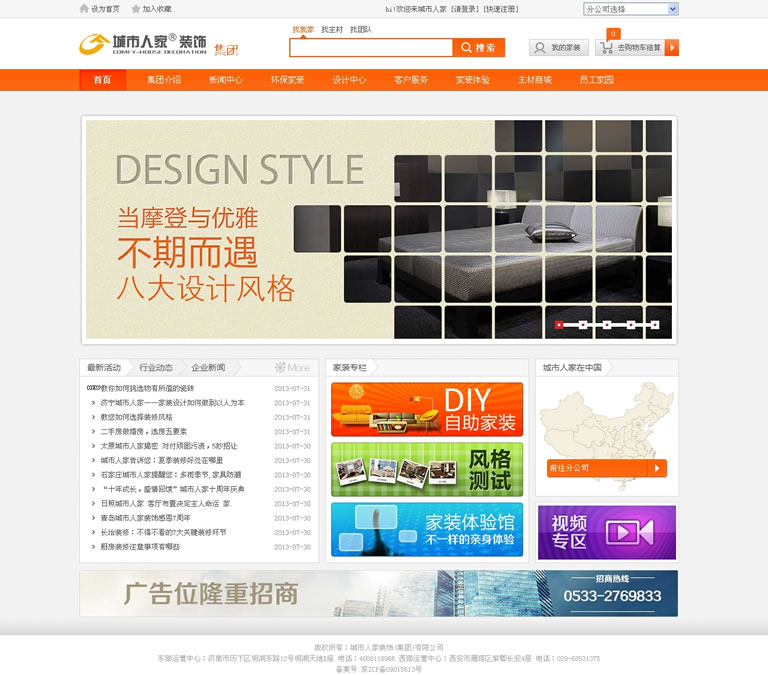Screen dimensions: 768x675
Task: Click the arrow on 前往分公司 button
Action: click(x=657, y=467)
